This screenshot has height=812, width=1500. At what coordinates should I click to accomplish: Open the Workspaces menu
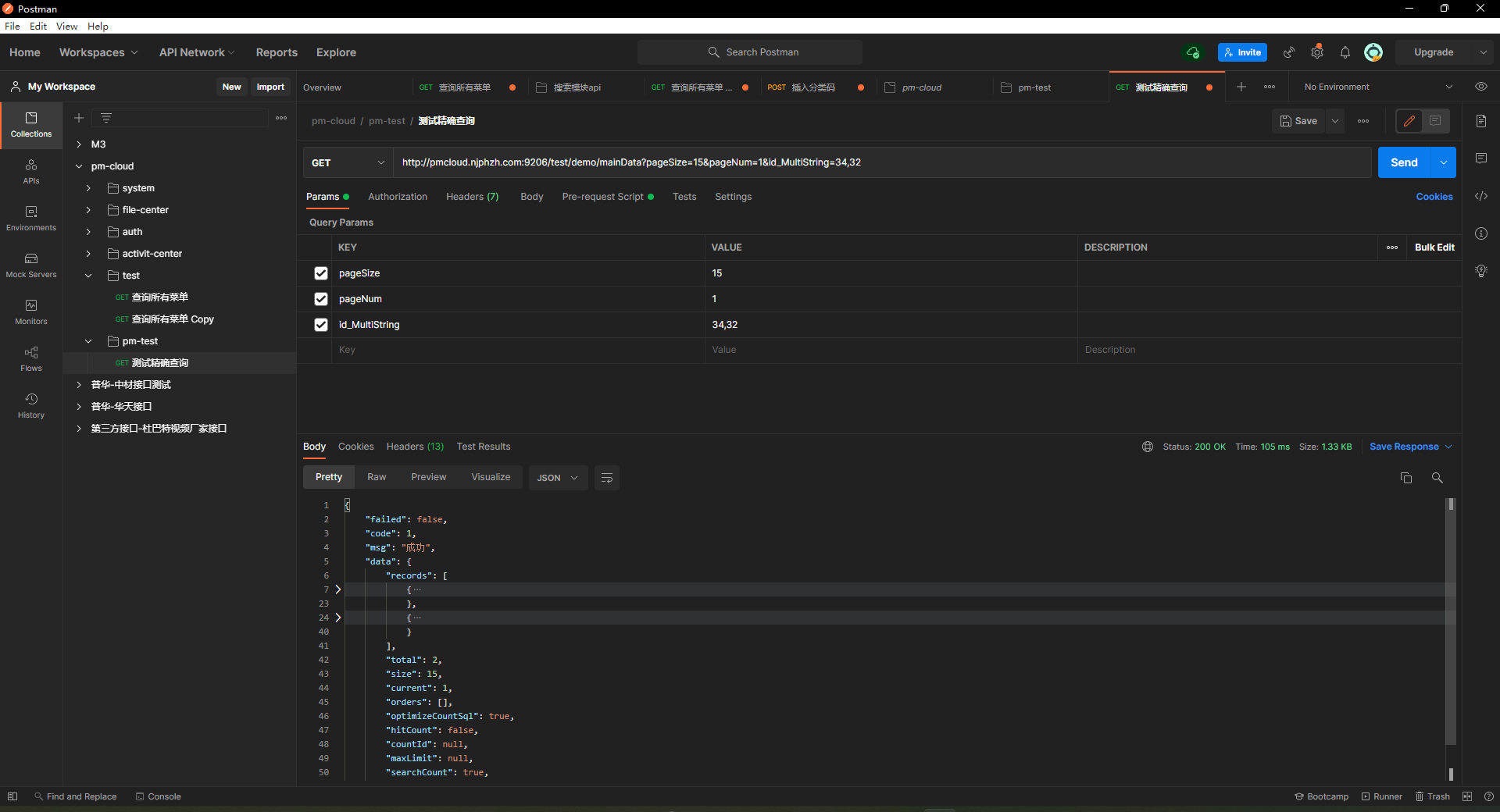coord(98,52)
